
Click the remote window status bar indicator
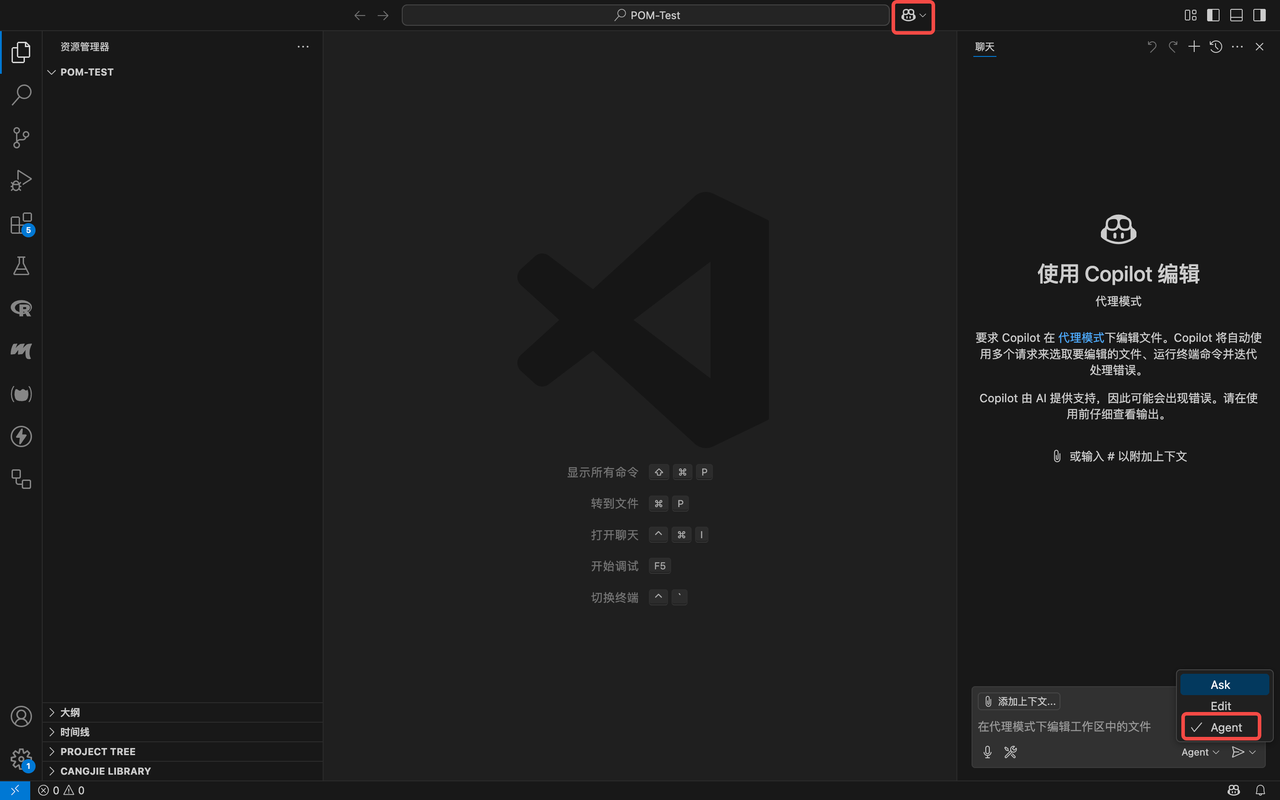tap(15, 790)
